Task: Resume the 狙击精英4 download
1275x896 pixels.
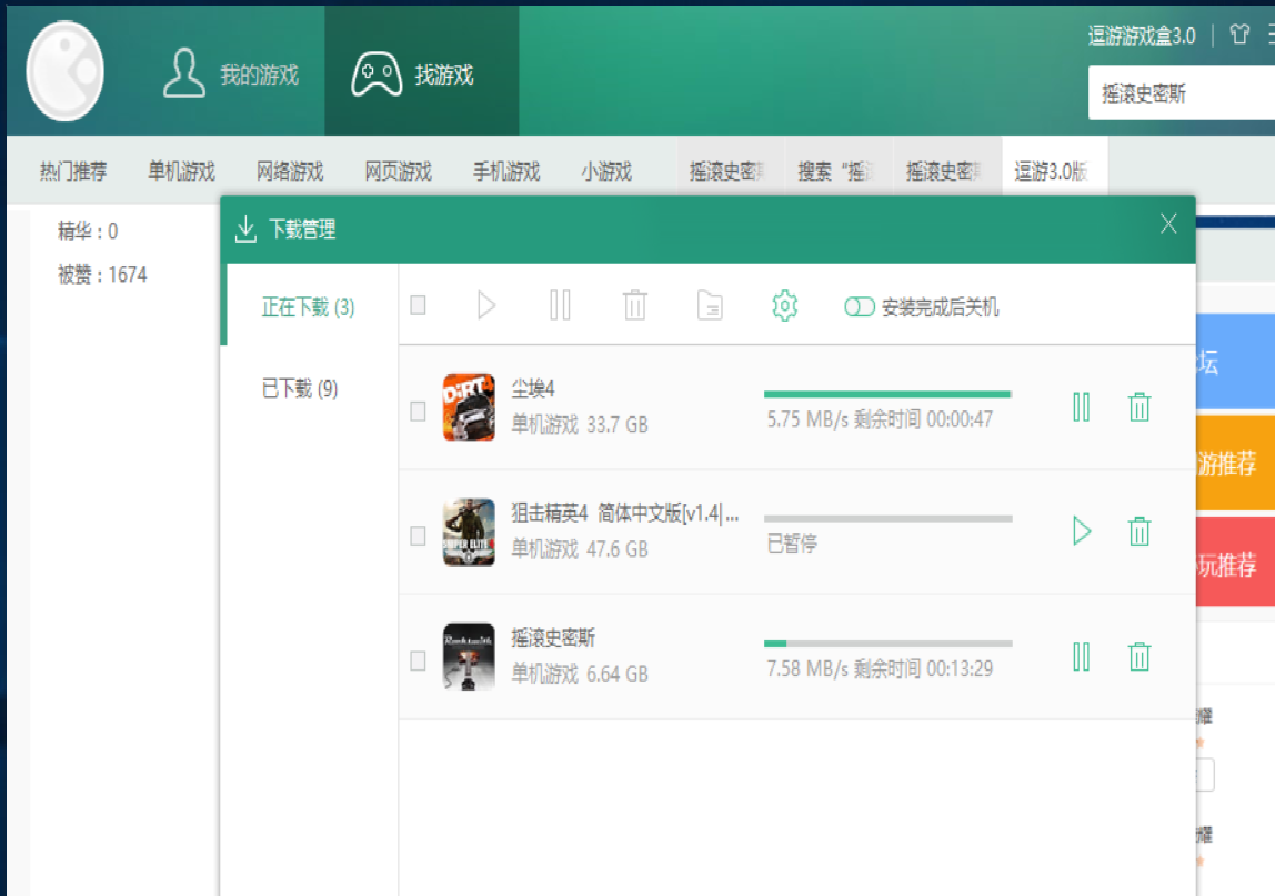Action: [1081, 531]
